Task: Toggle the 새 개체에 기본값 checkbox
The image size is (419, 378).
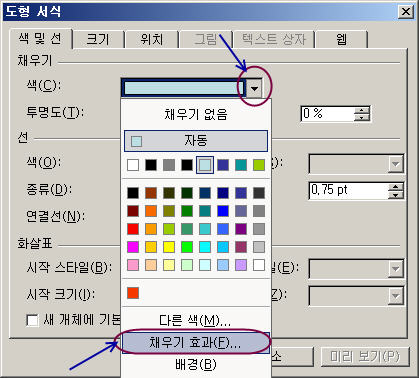Action: point(32,320)
